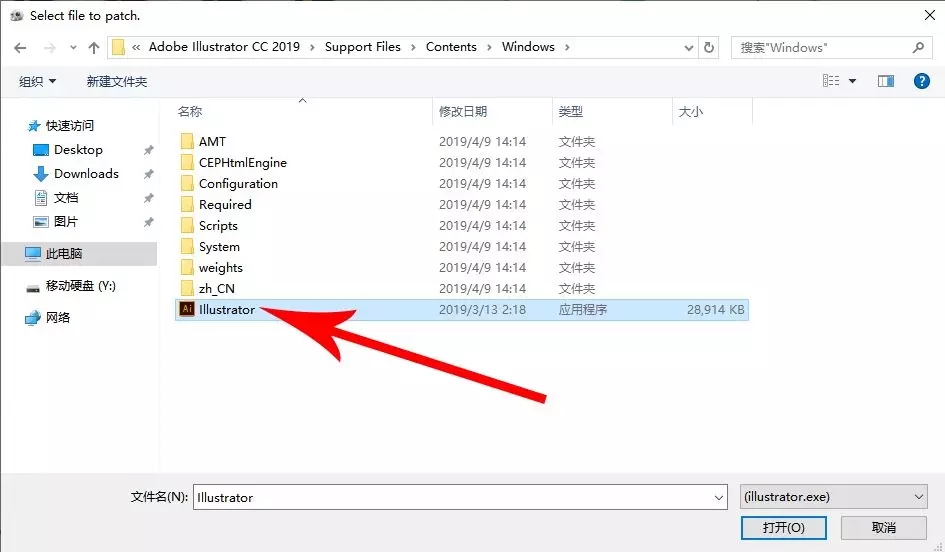Click the Illustrator Ai file icon

pos(187,309)
